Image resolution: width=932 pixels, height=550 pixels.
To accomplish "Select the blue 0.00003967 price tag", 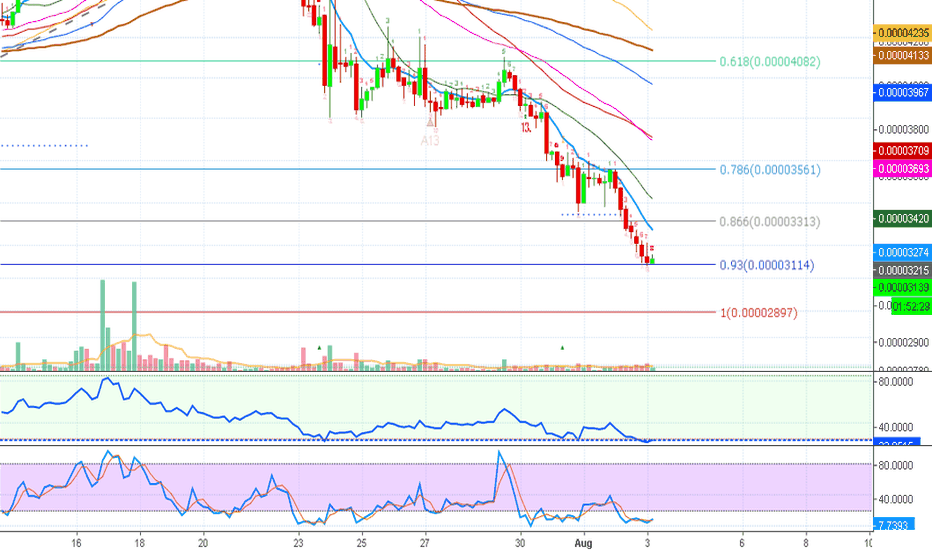I will 902,92.
